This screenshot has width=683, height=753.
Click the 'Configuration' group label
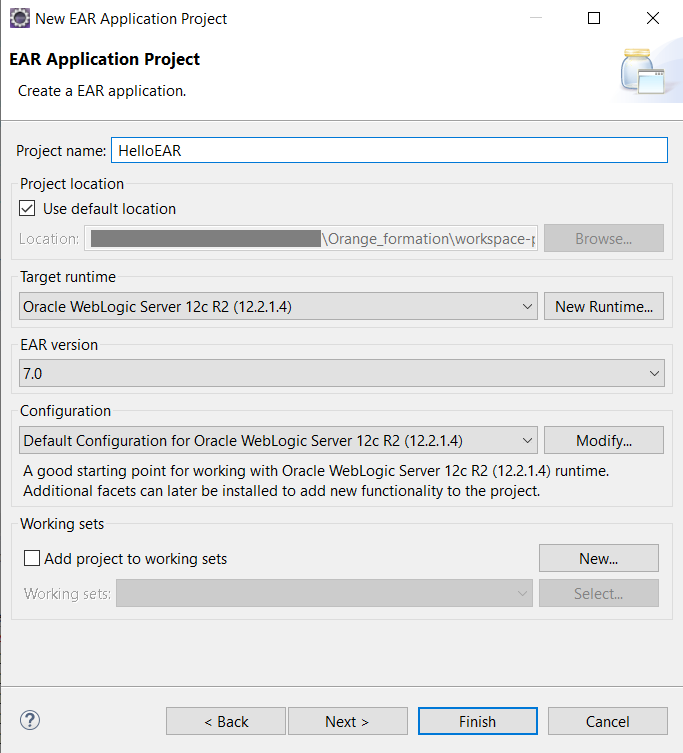point(65,411)
